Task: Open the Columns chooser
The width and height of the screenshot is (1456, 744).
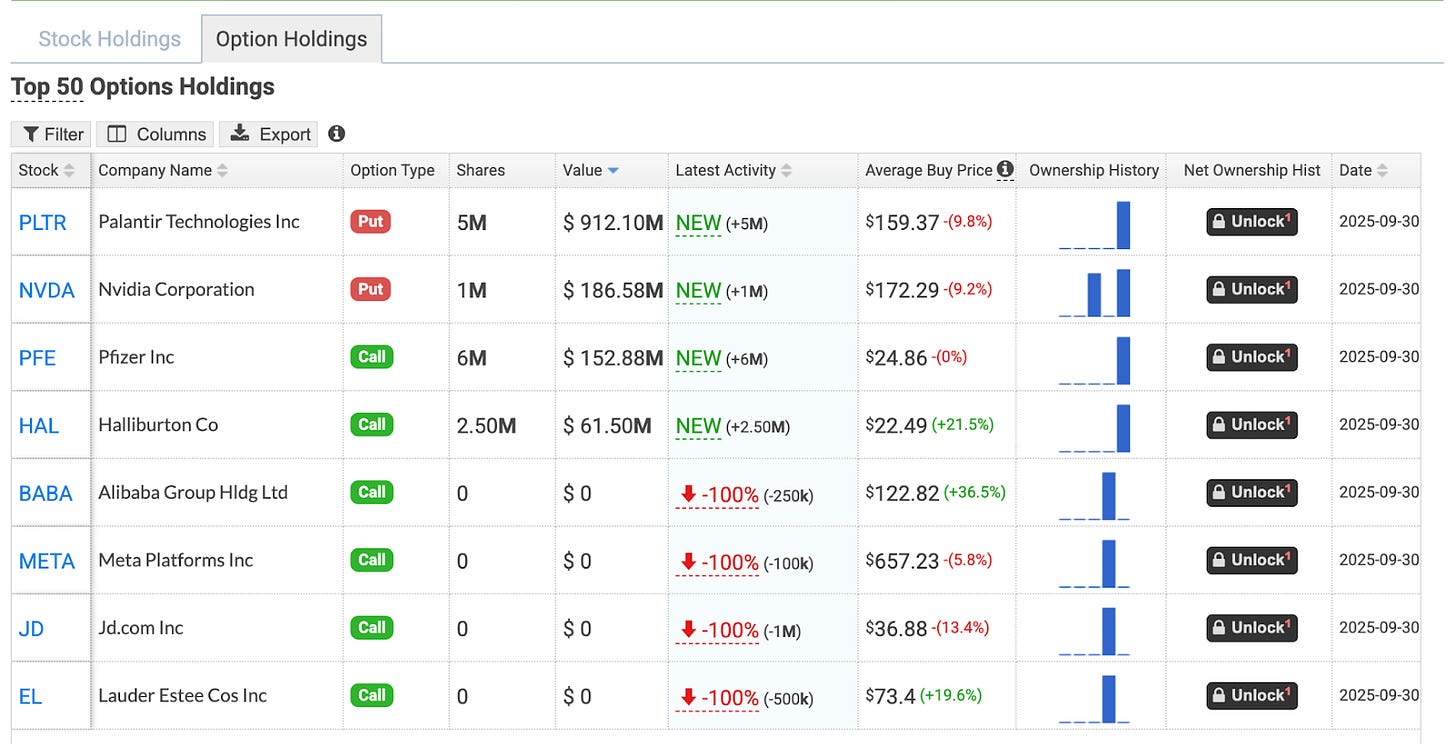Action: click(157, 134)
